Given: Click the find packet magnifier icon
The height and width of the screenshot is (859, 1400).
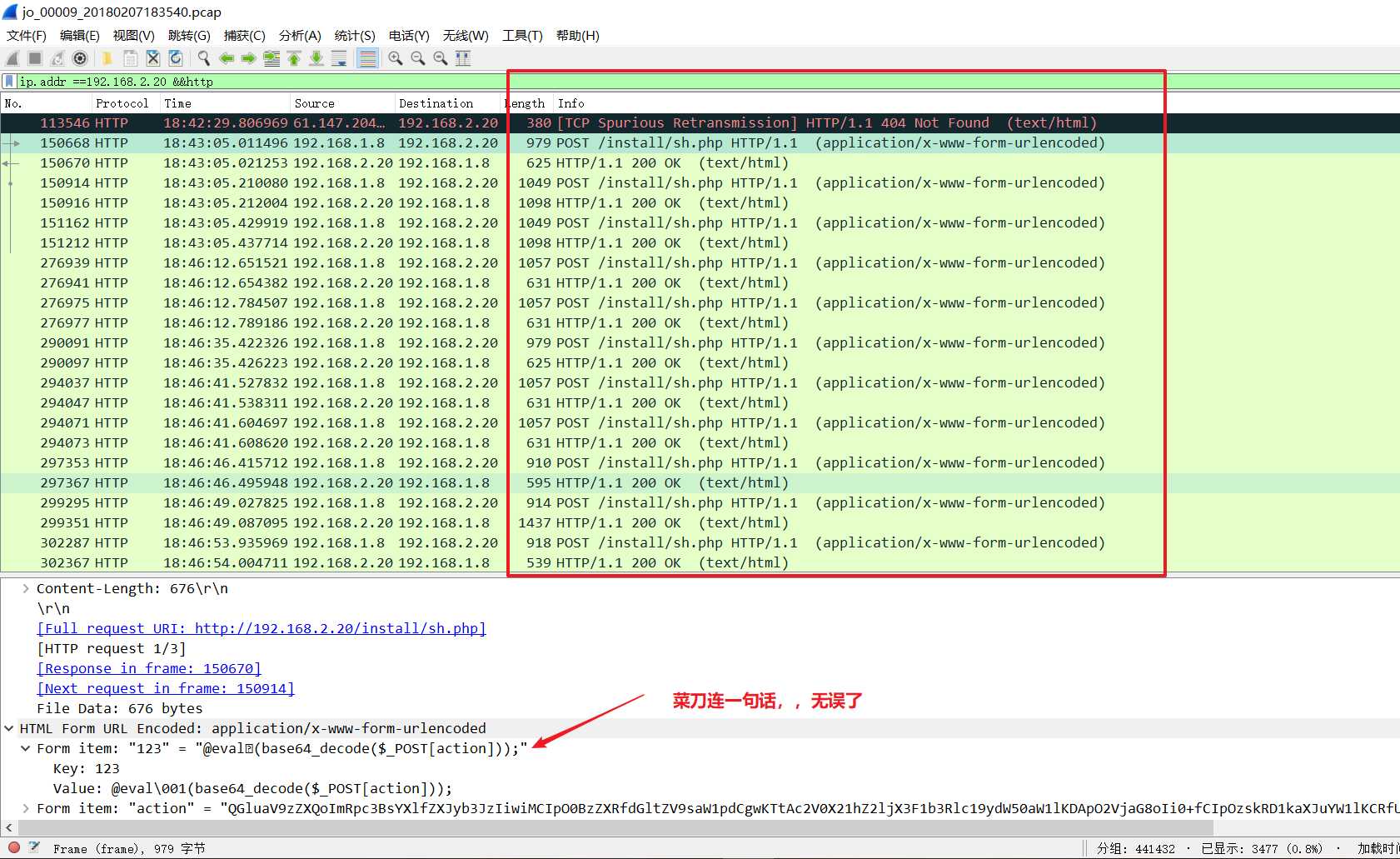Looking at the screenshot, I should click(203, 58).
